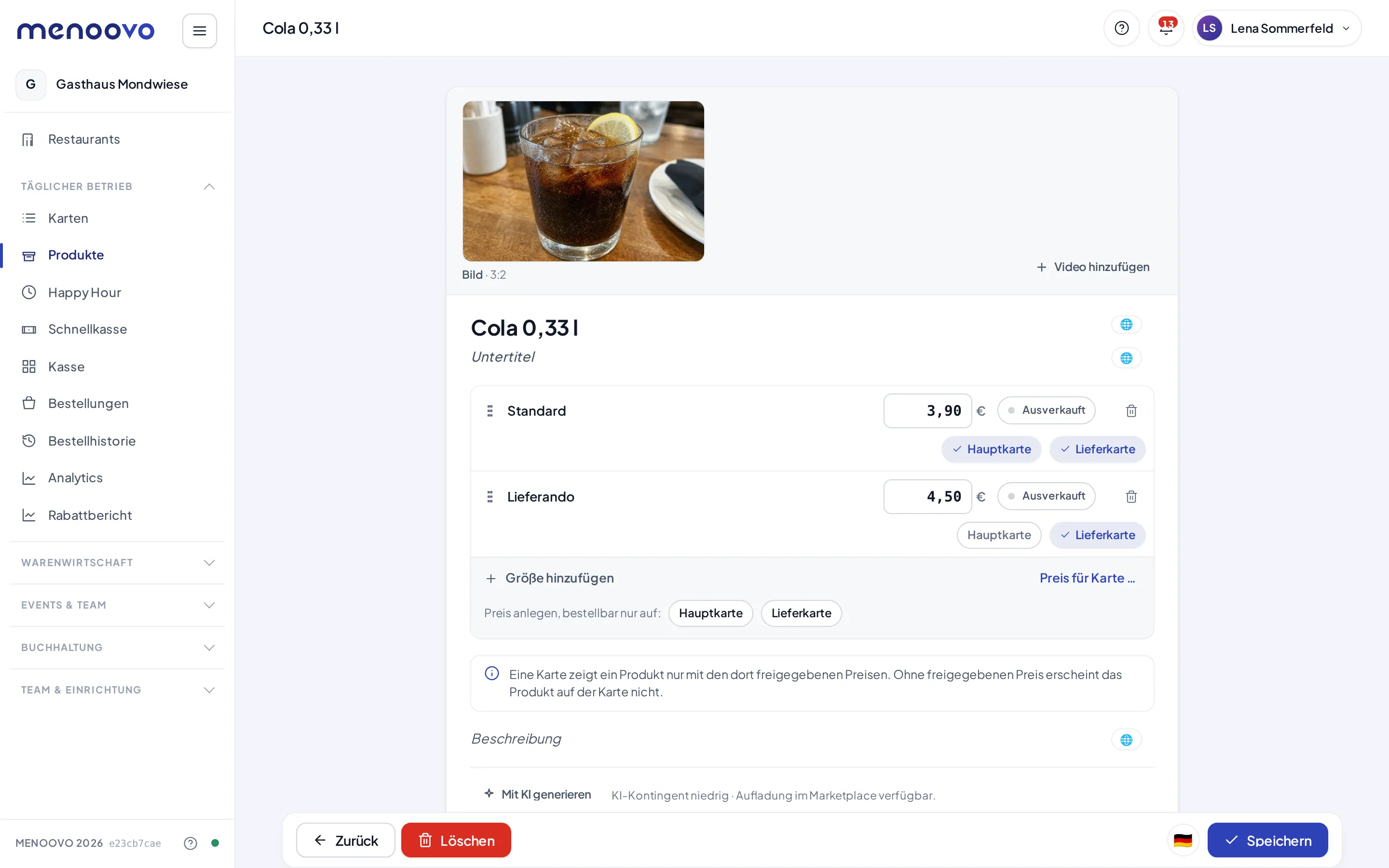Open the Preis für Karte link
The width and height of the screenshot is (1389, 868).
1087,578
